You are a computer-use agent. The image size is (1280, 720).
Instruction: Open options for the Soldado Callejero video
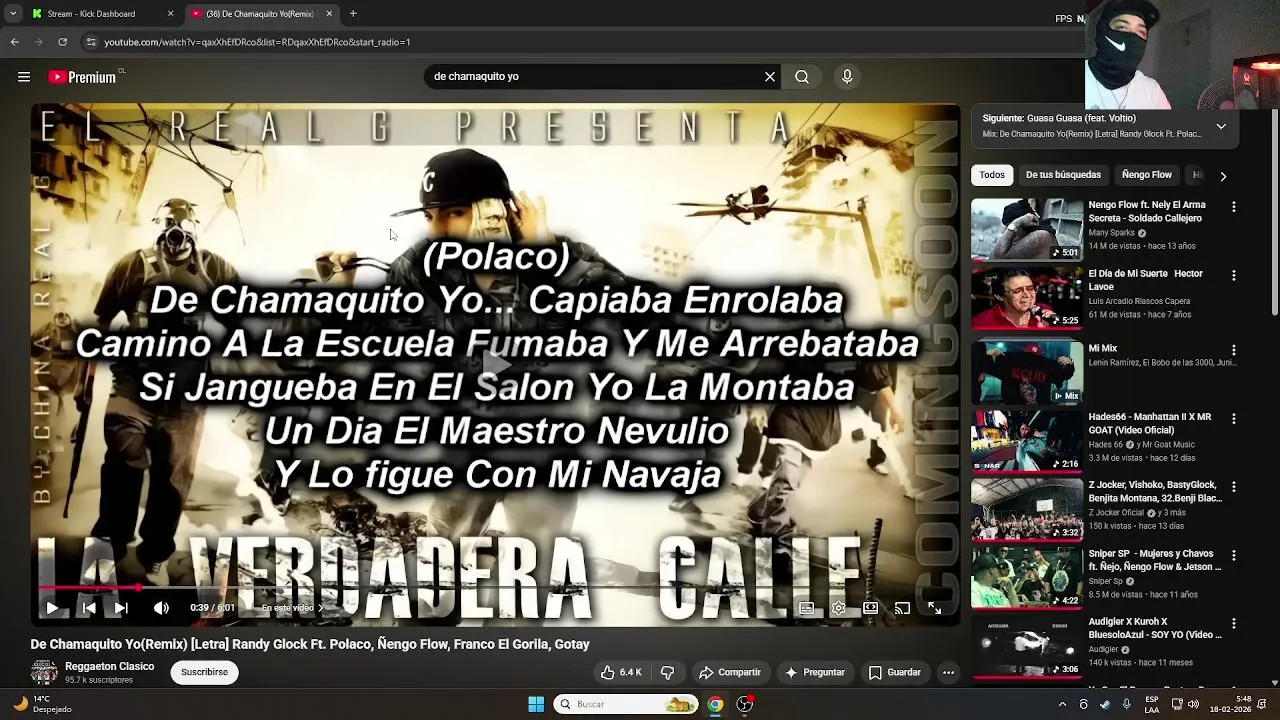[1233, 207]
